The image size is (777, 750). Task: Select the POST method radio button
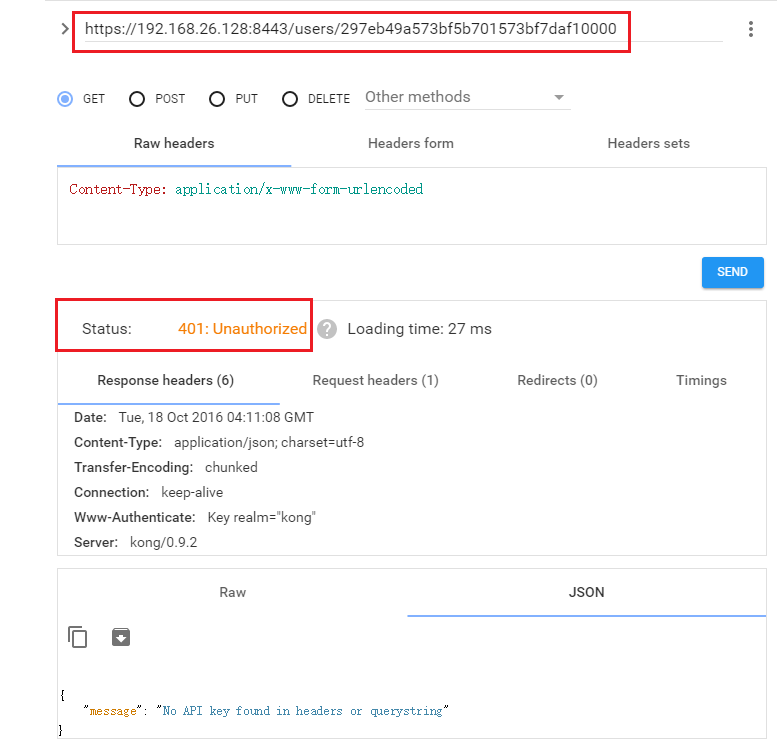137,99
